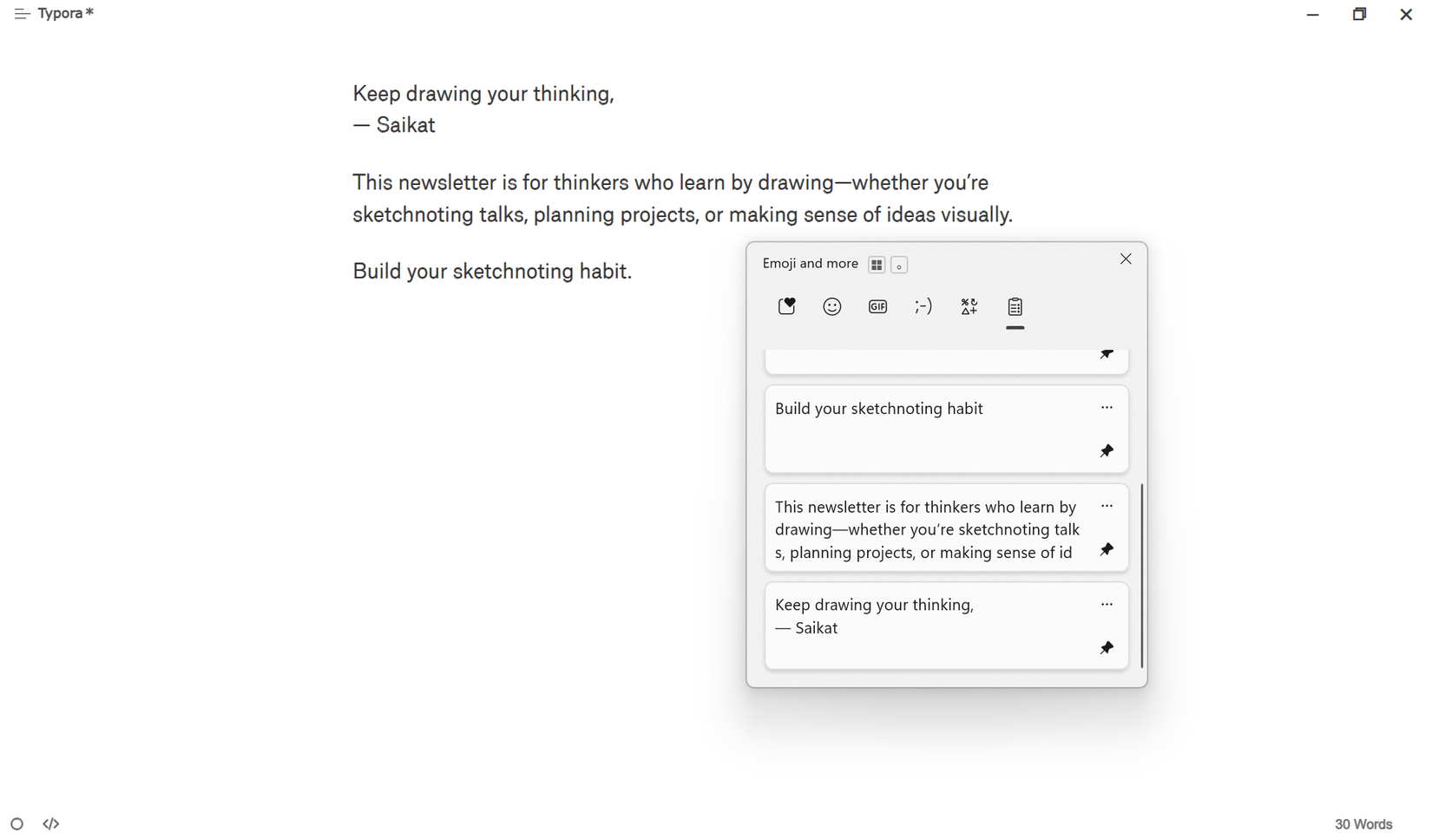Open the smiley emoji tab
The width and height of the screenshot is (1432, 840).
[x=831, y=306]
